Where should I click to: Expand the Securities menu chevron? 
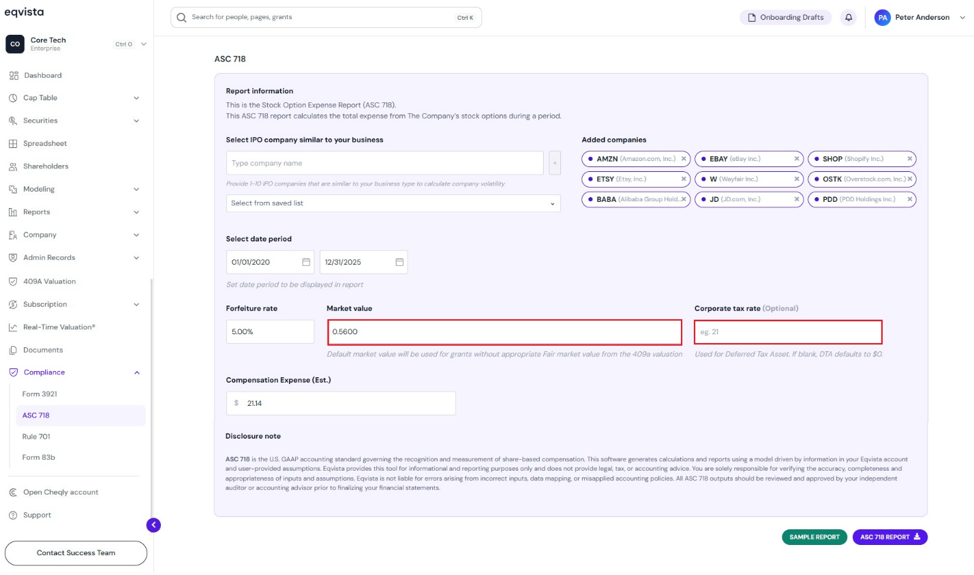tap(136, 121)
